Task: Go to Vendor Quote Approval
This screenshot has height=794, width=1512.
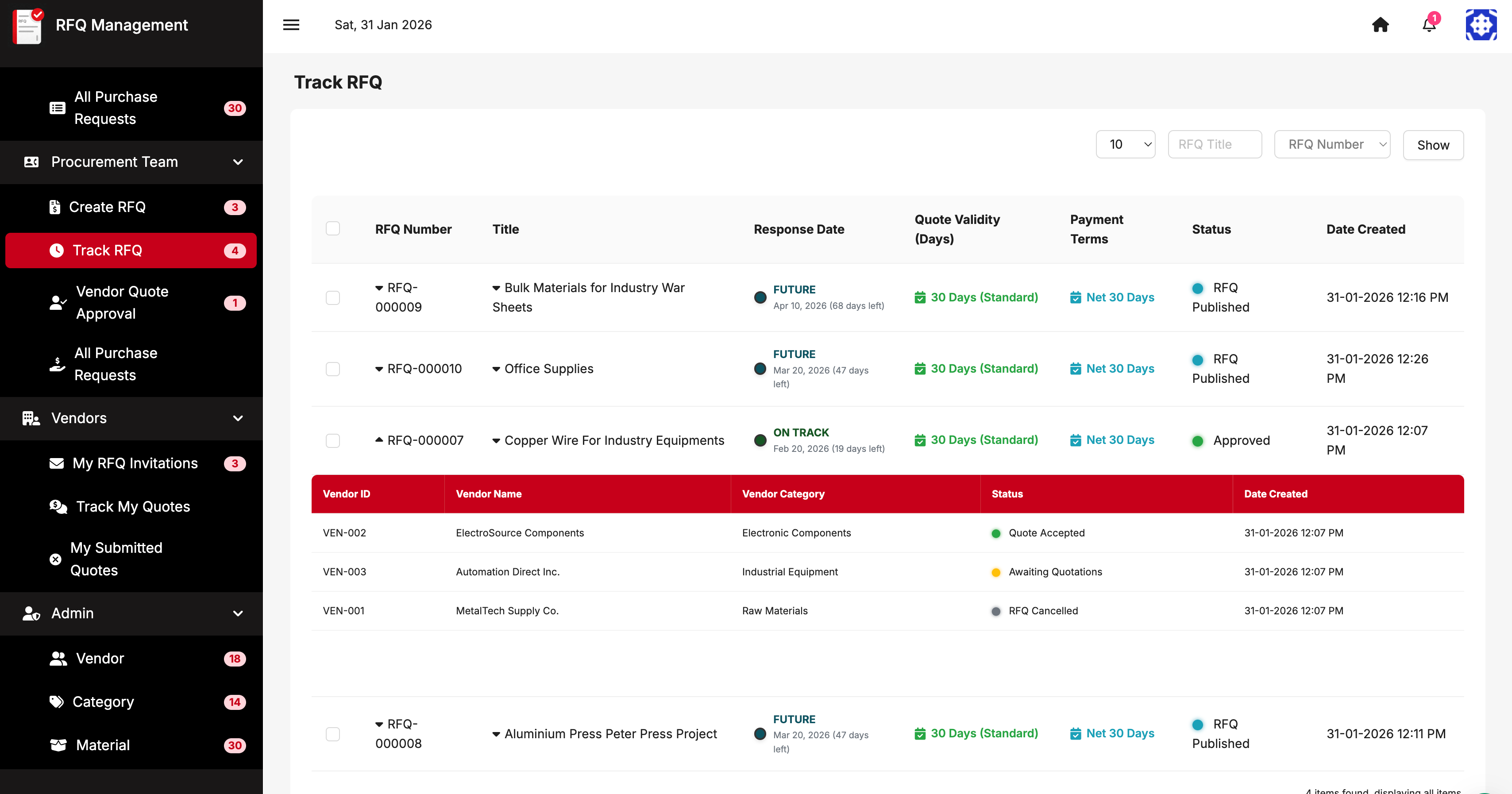Action: tap(122, 303)
